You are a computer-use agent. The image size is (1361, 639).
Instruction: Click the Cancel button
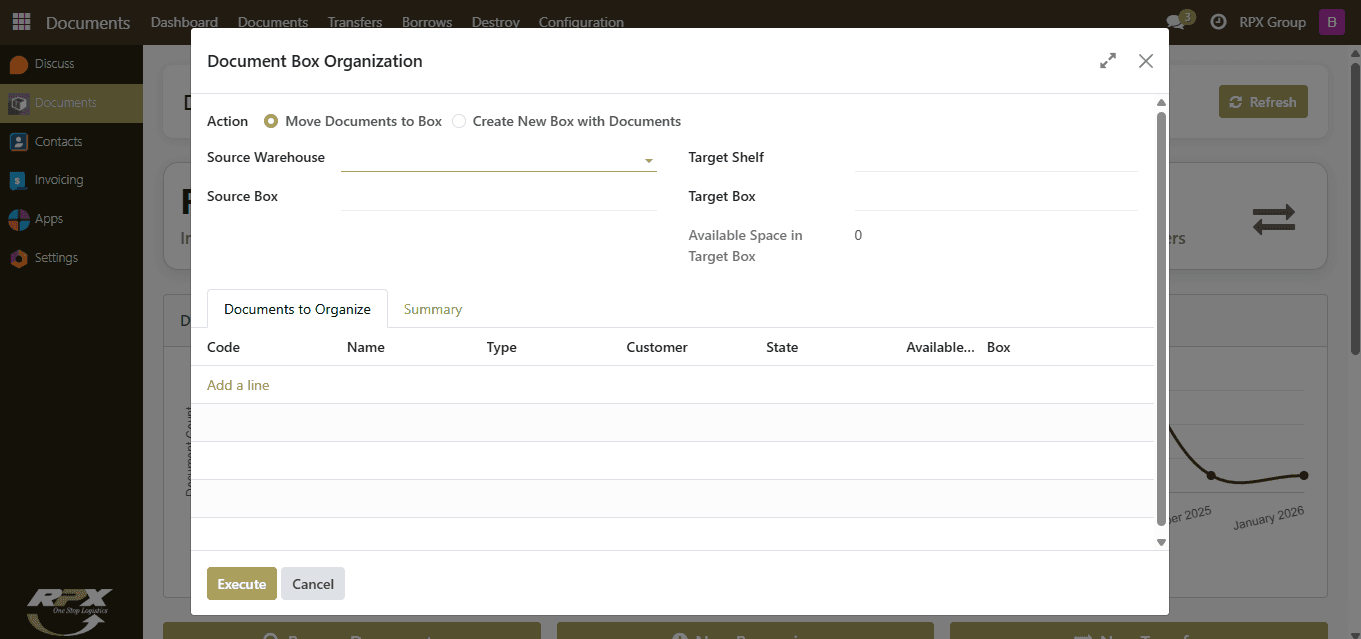pos(313,584)
